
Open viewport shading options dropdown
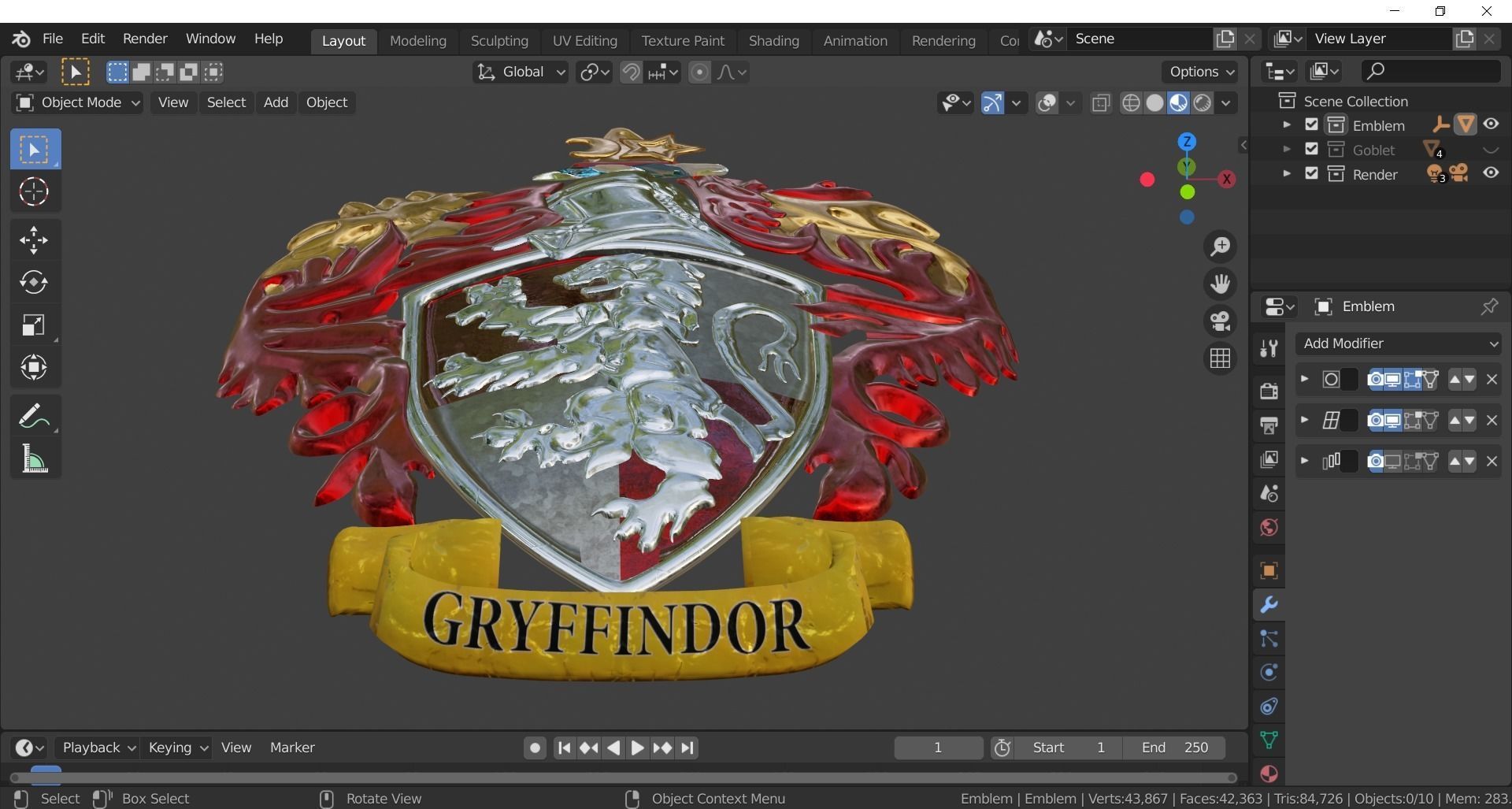point(1226,103)
